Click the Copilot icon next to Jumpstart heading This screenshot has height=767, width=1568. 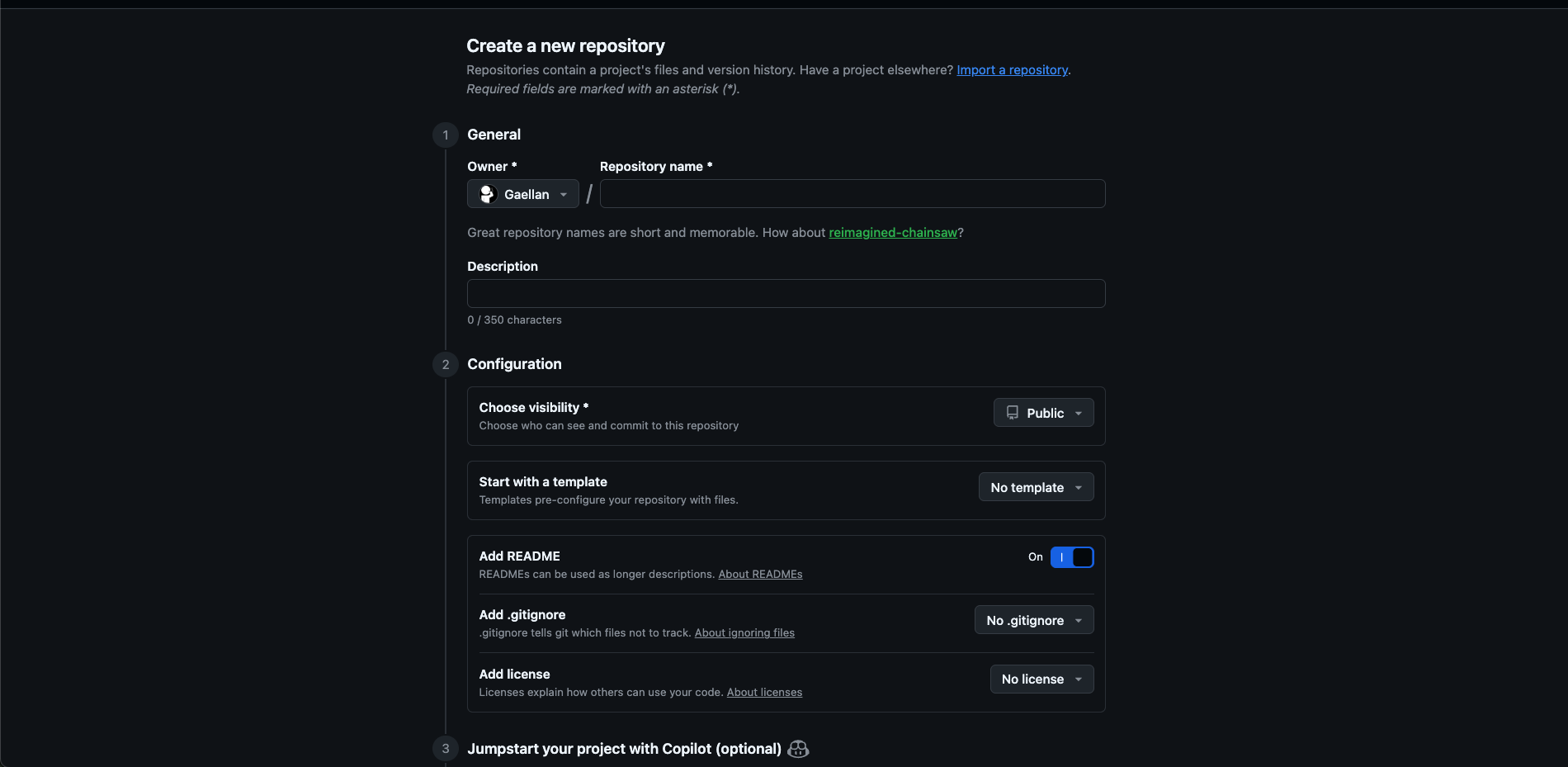(x=797, y=749)
